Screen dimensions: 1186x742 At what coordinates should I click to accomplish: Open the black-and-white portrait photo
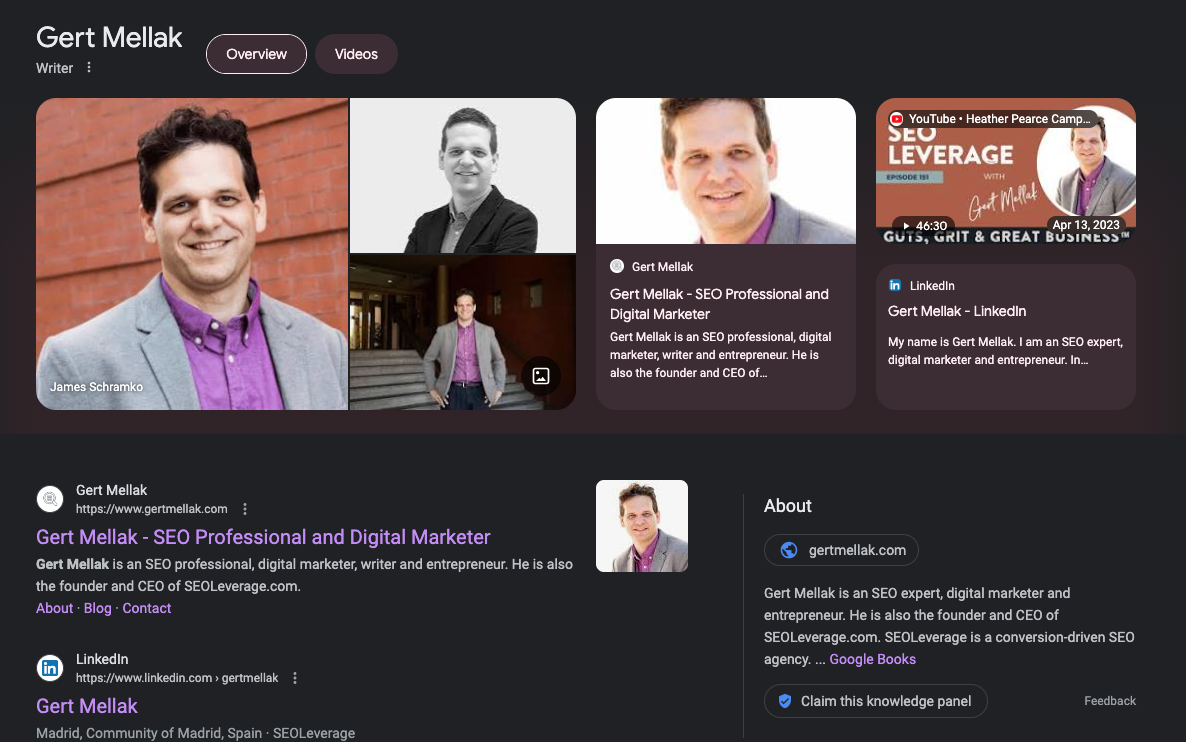pyautogui.click(x=463, y=175)
